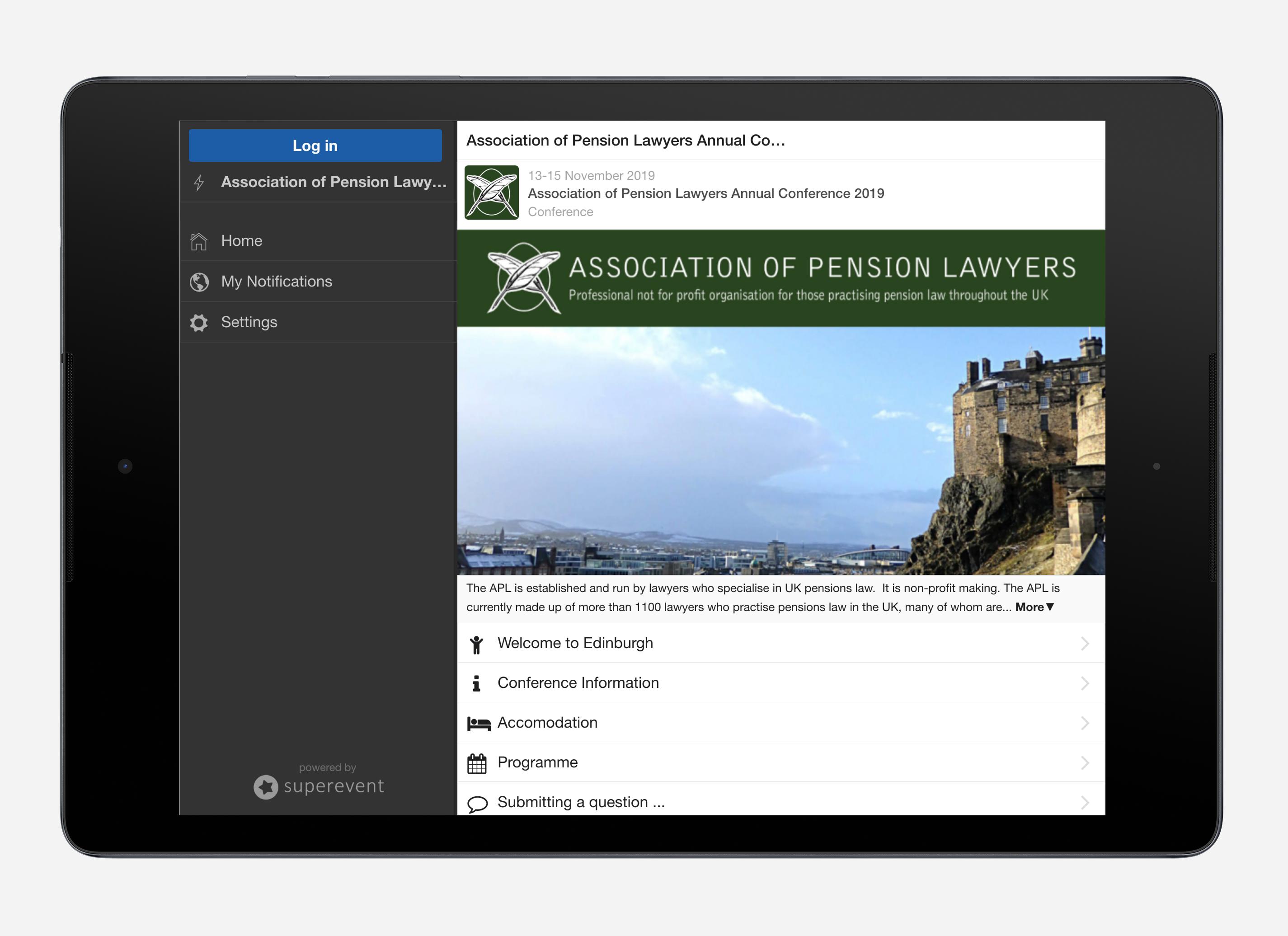
Task: Click the Association of Pension Lawyers green banner
Action: pyautogui.click(x=781, y=278)
